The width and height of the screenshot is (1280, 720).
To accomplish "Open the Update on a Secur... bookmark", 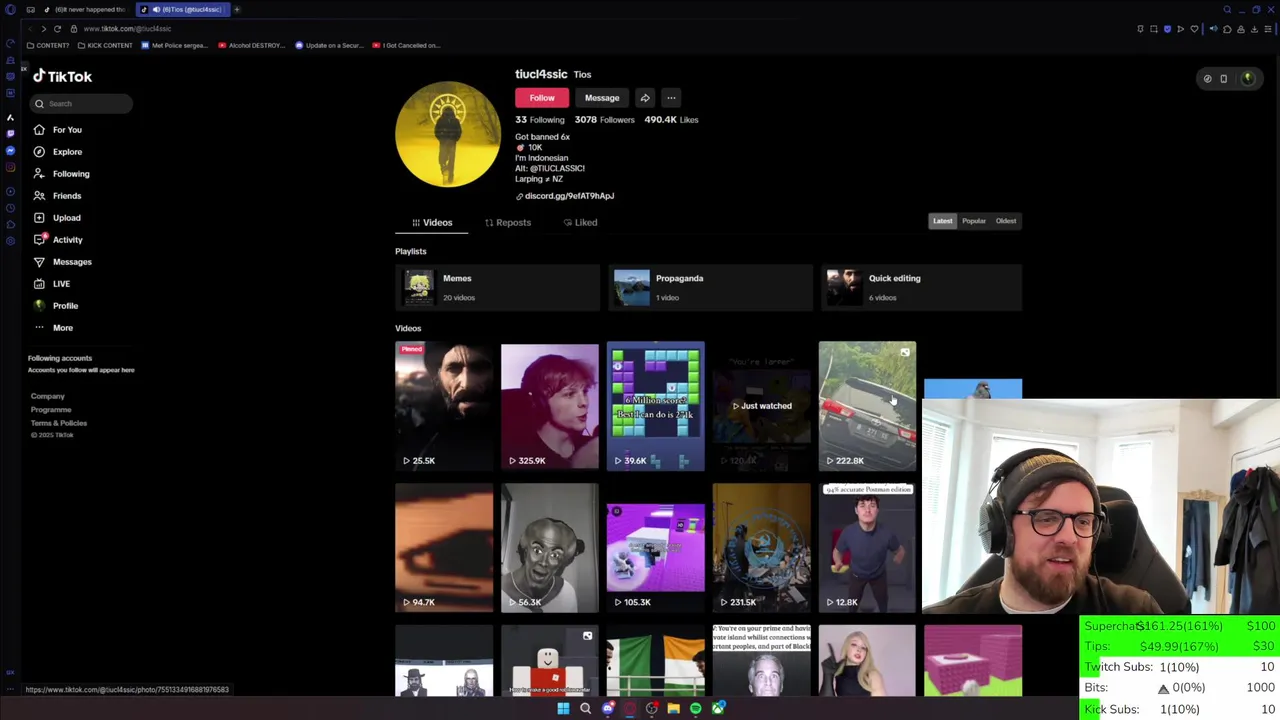I will [328, 46].
